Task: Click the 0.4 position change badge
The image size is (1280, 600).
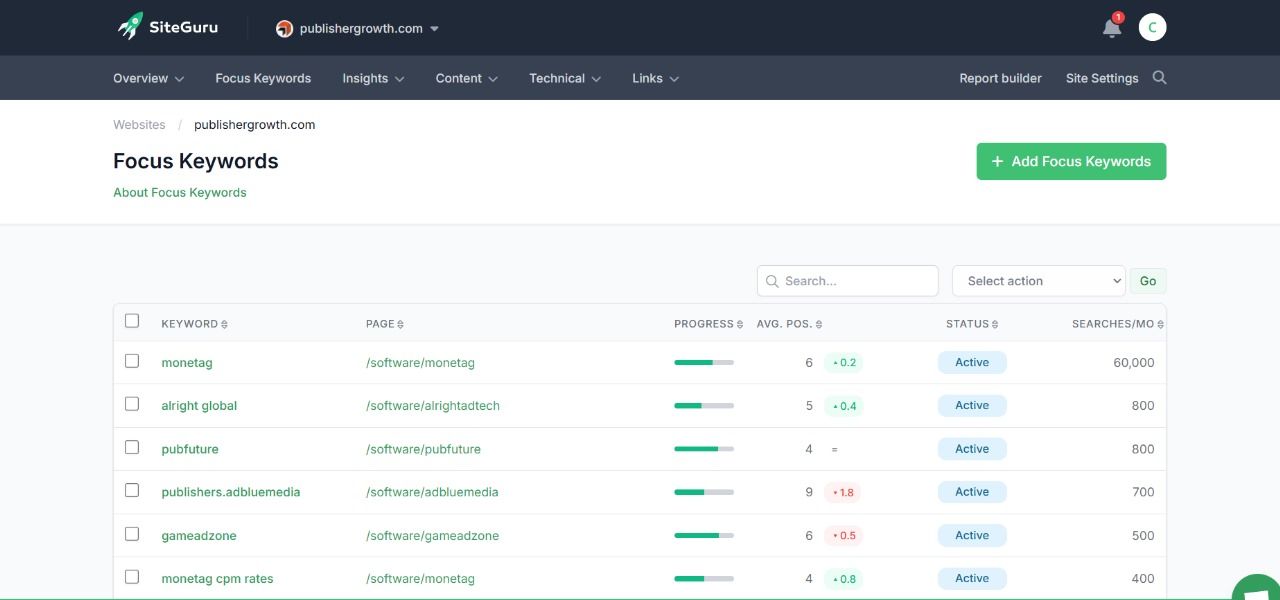Action: 844,406
